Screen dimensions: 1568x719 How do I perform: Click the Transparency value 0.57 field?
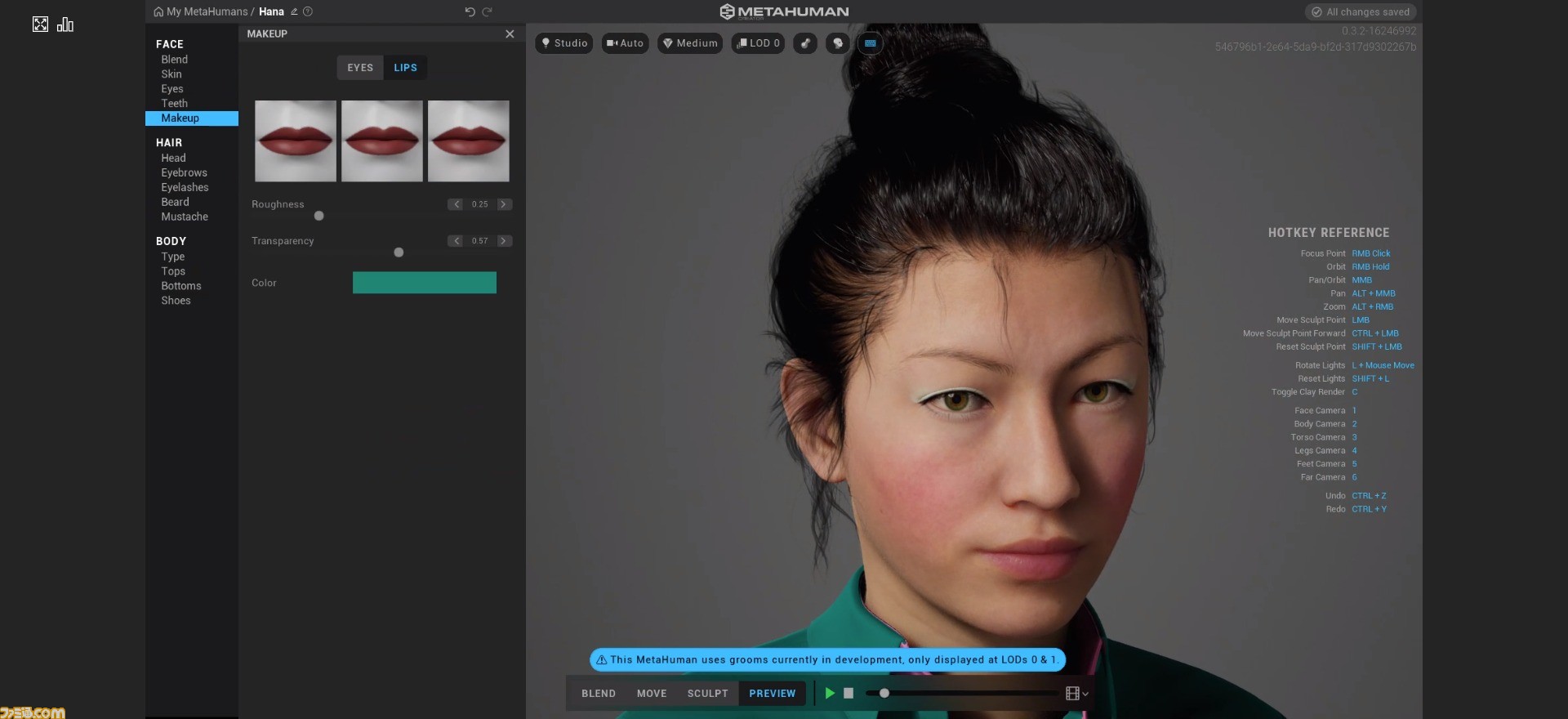480,241
